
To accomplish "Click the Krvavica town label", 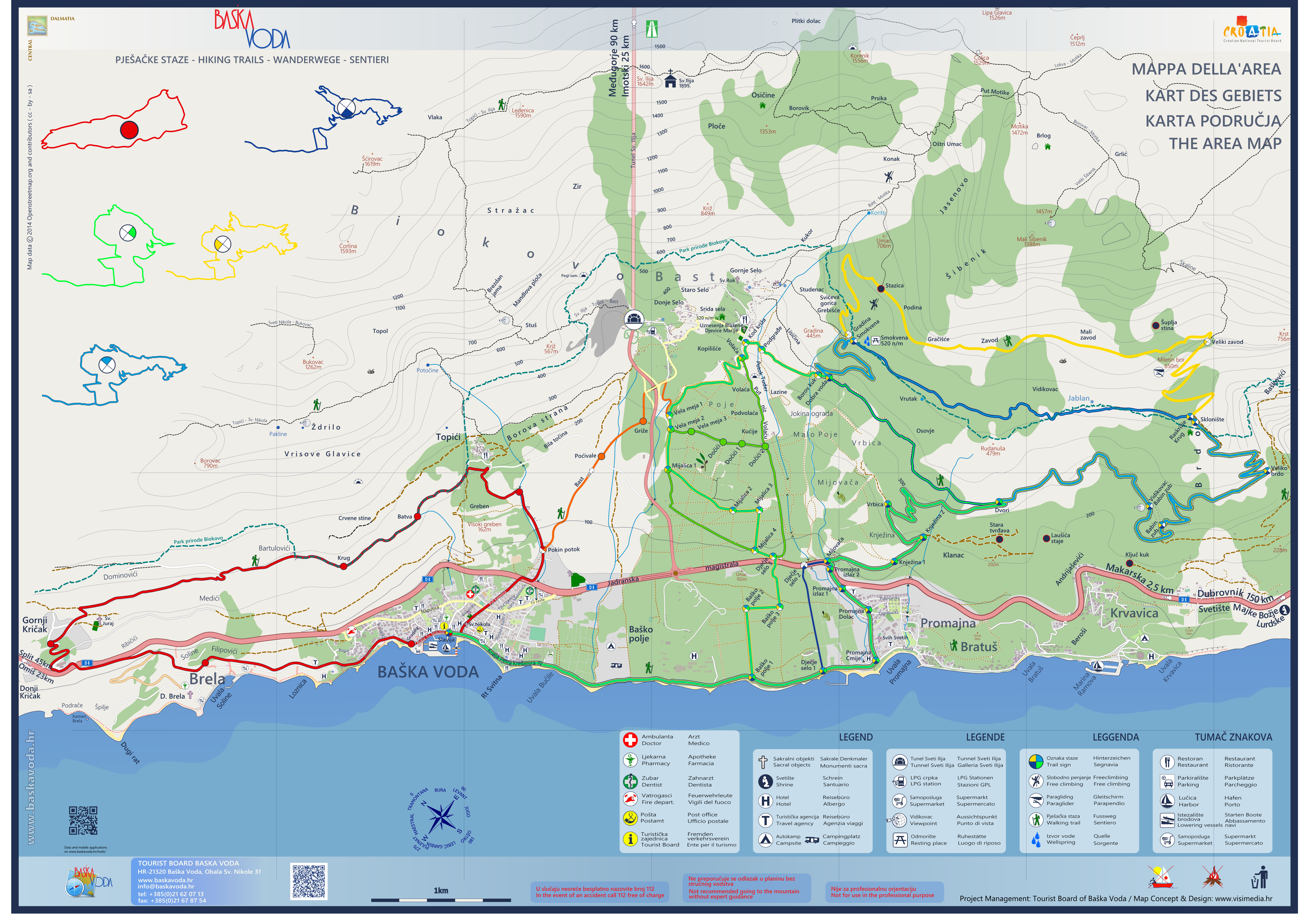I will (x=1134, y=613).
